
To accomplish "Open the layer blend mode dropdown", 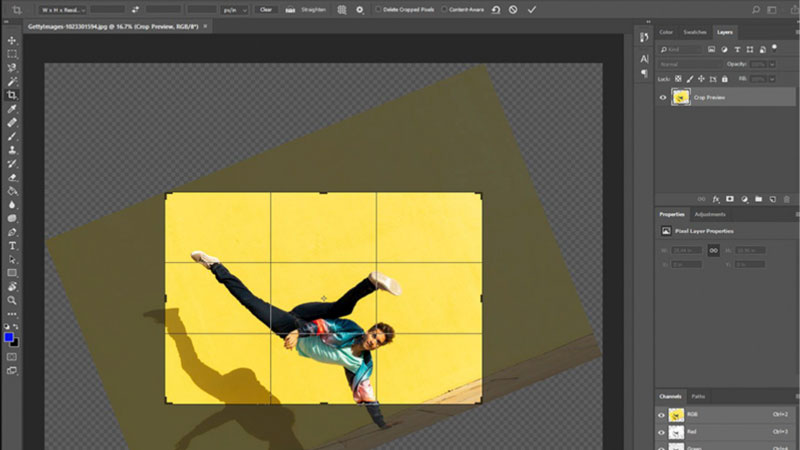I will tap(690, 62).
